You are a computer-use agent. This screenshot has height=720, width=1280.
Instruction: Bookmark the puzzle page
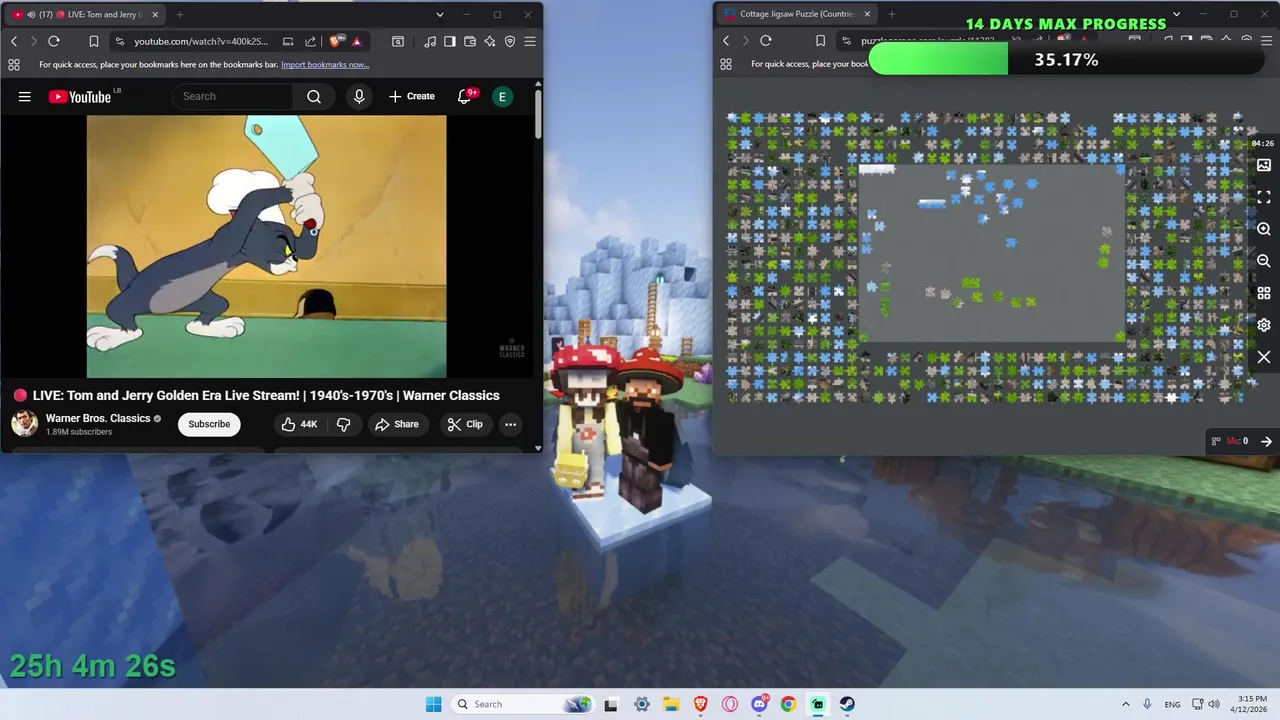click(820, 40)
